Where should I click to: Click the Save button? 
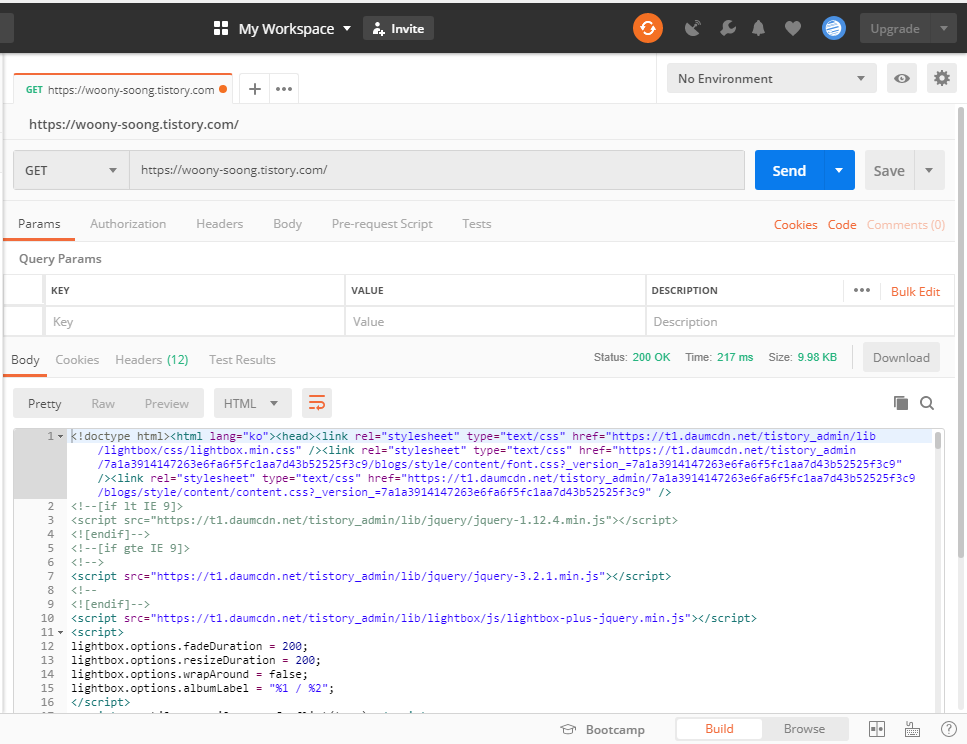(889, 170)
